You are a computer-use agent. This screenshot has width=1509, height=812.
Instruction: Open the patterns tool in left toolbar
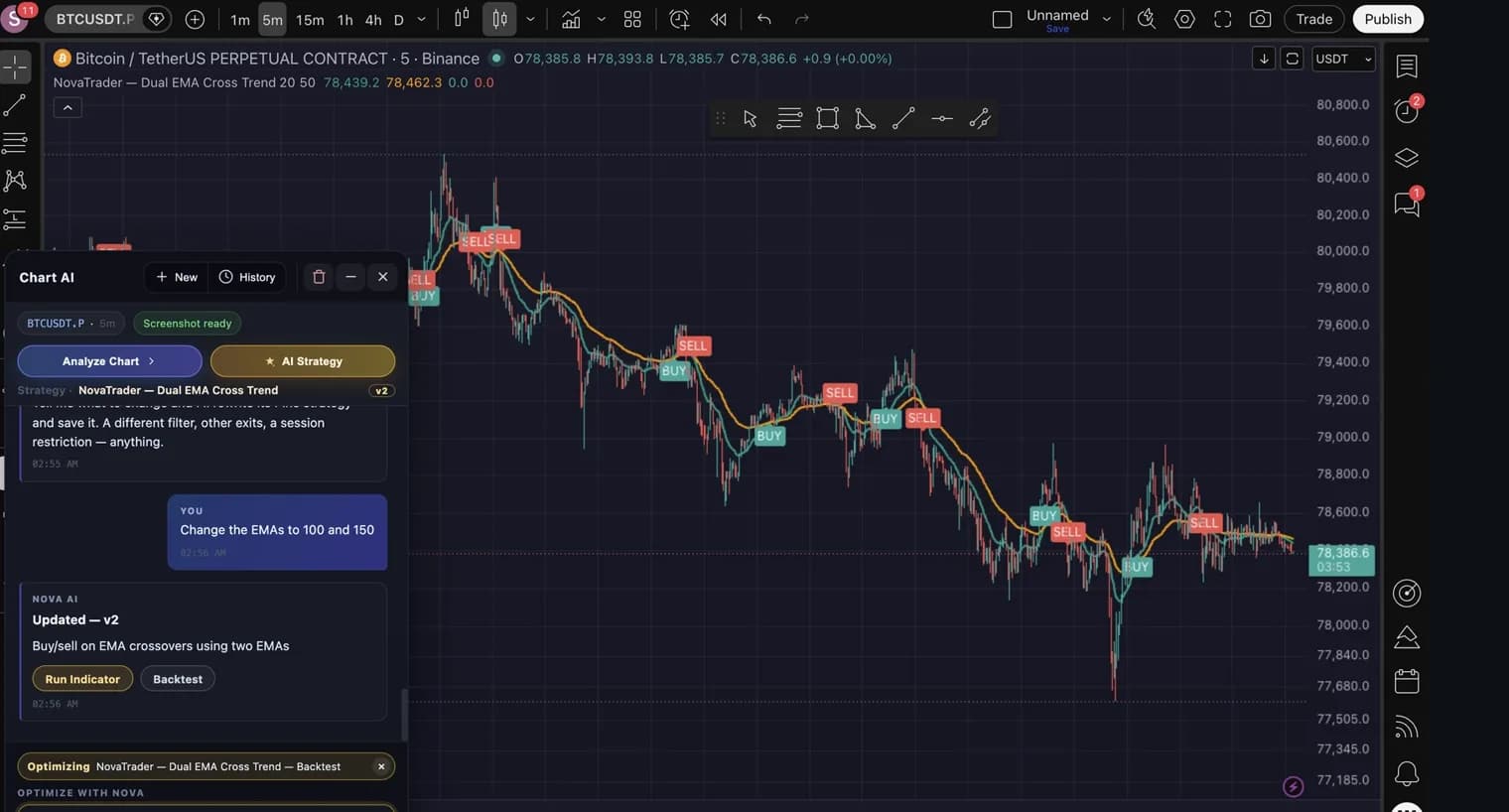(x=15, y=181)
